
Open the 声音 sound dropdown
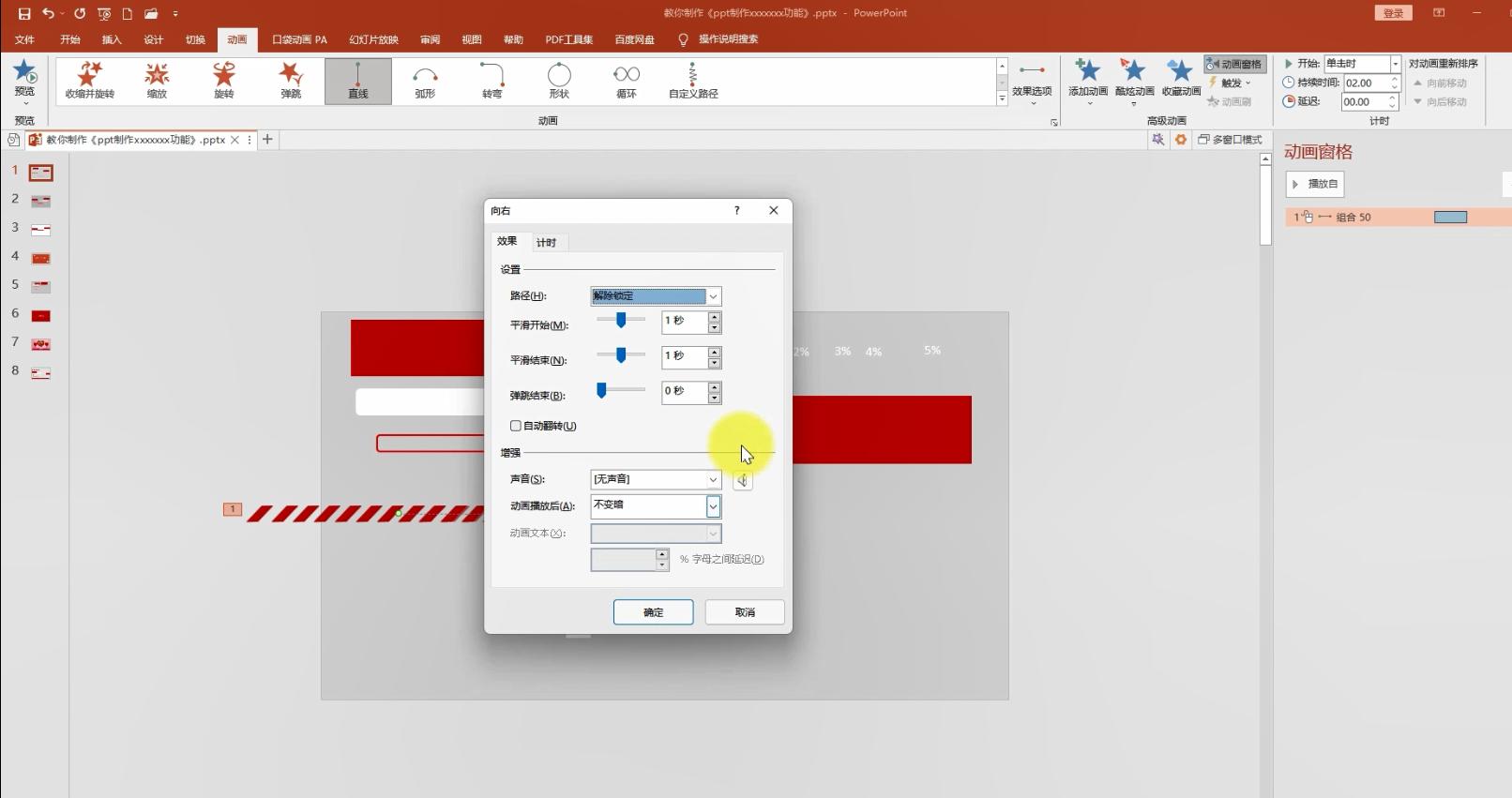[x=713, y=480]
